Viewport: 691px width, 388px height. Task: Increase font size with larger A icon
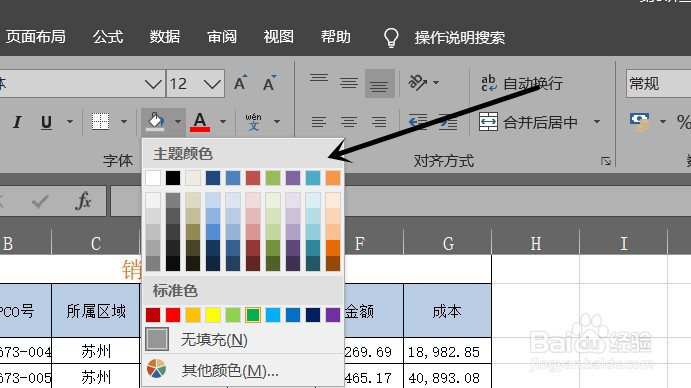tap(241, 82)
